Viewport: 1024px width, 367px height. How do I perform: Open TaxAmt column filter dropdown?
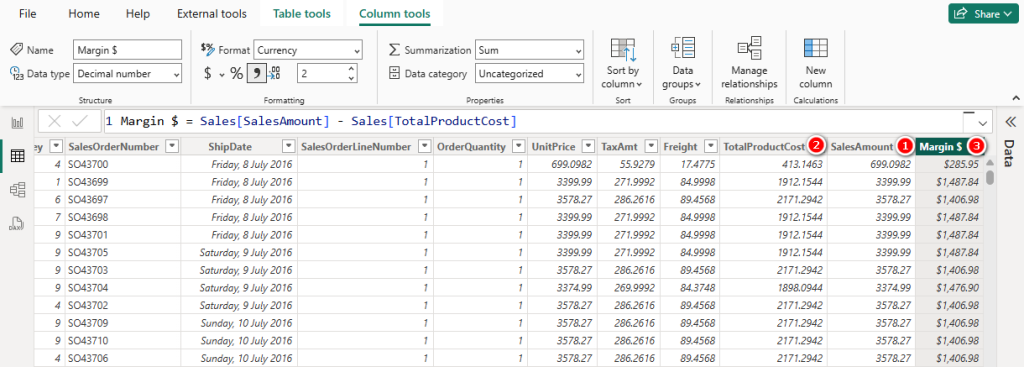coord(650,146)
